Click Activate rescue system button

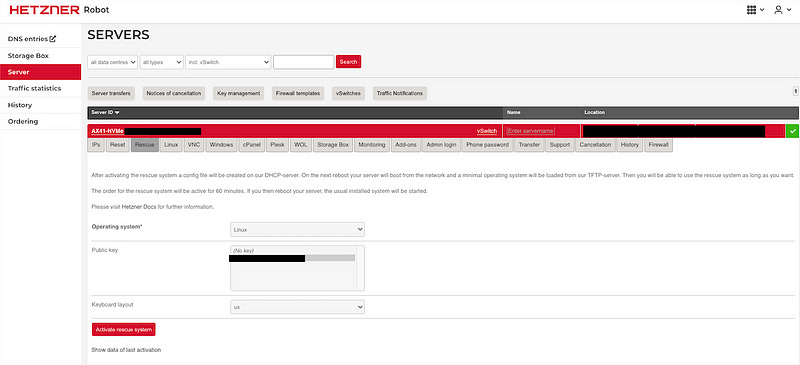coord(124,330)
